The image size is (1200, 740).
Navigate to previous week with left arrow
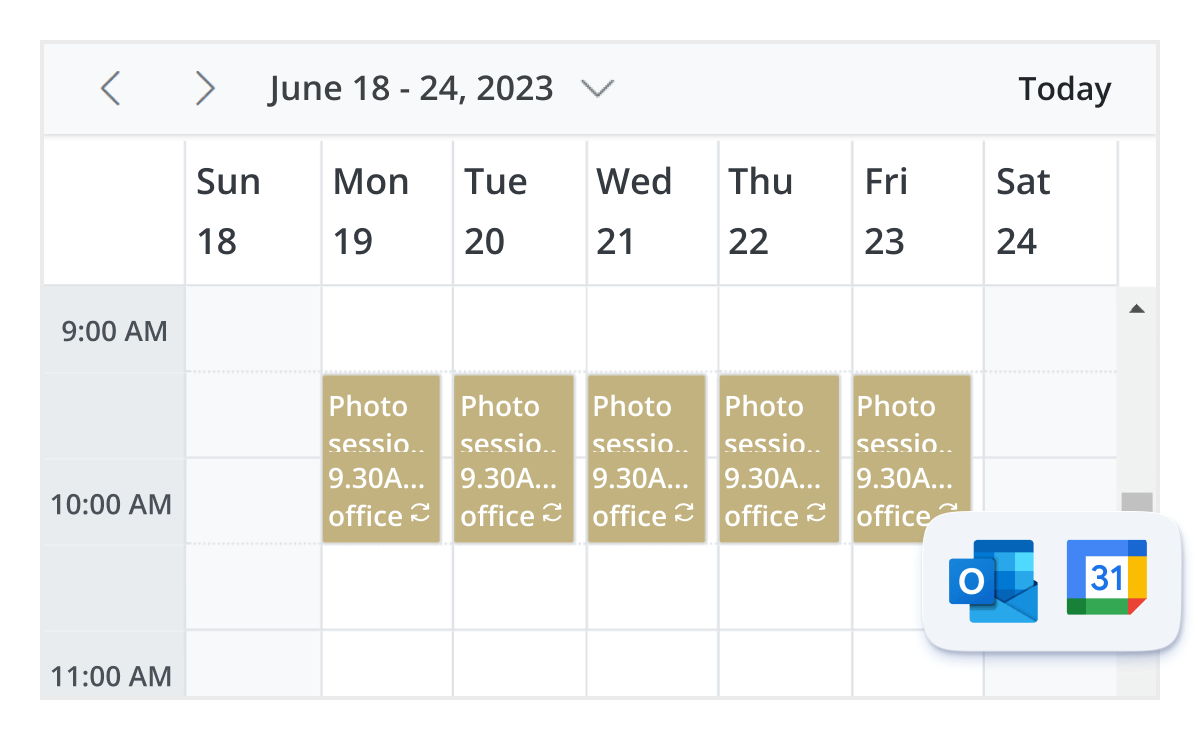tap(110, 88)
